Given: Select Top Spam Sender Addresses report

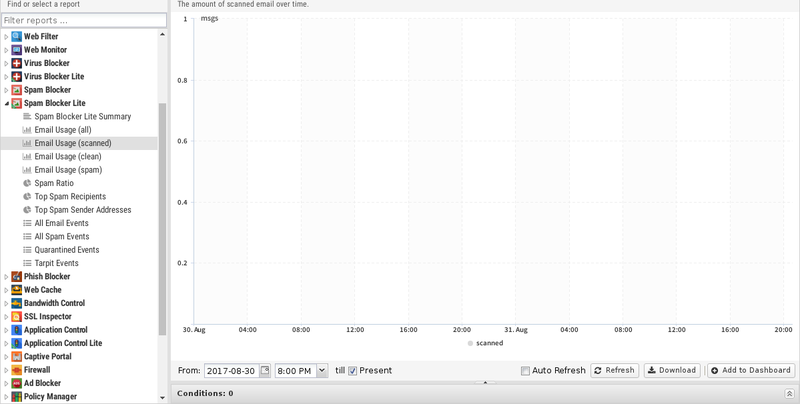Looking at the screenshot, I should coord(83,210).
